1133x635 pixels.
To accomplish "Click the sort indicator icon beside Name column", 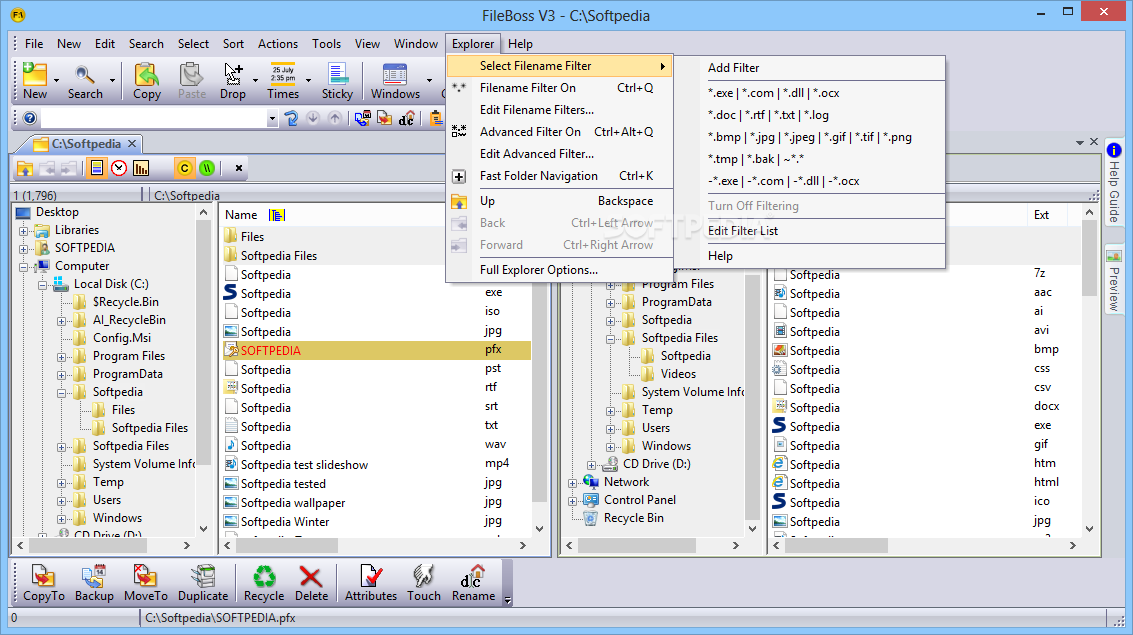I will point(277,215).
